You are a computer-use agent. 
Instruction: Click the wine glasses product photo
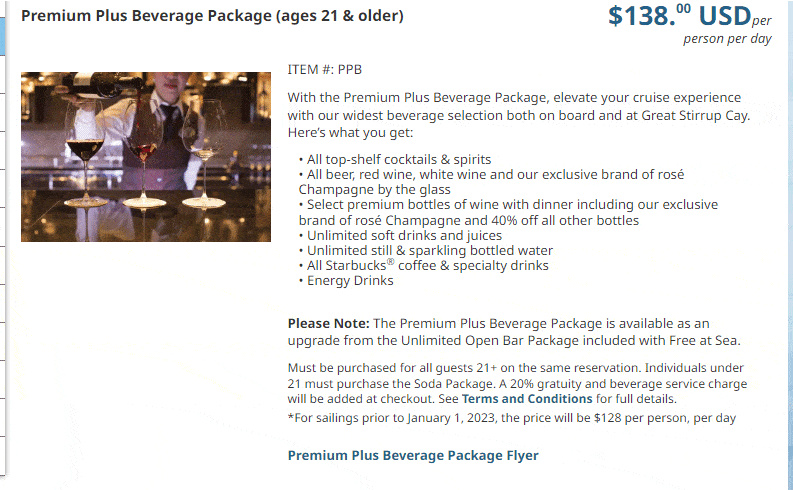tap(146, 157)
